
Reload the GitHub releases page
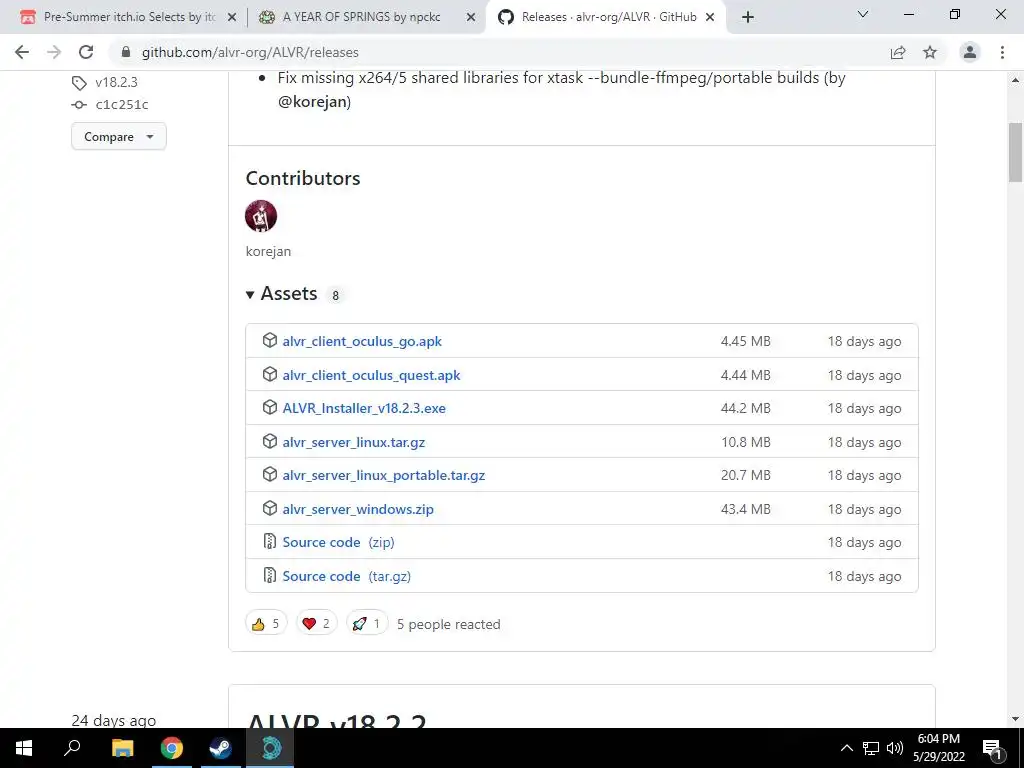(x=86, y=52)
